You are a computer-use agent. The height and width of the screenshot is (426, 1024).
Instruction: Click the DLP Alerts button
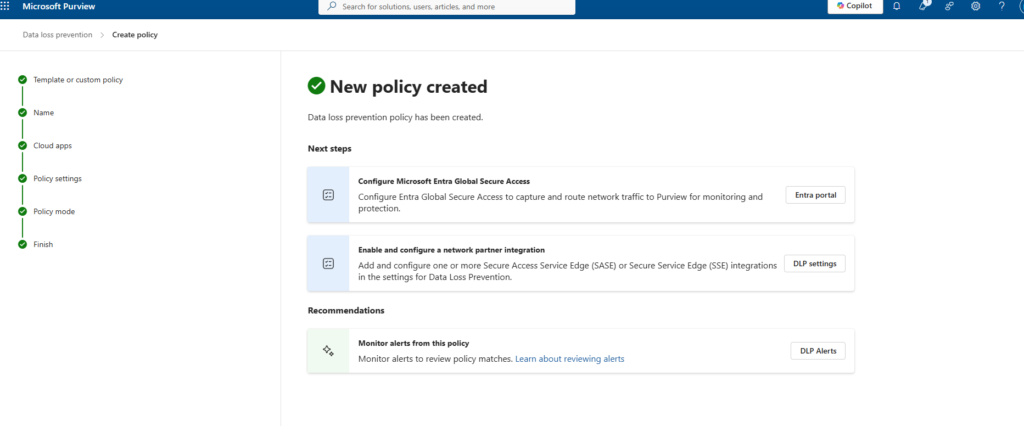tap(819, 351)
